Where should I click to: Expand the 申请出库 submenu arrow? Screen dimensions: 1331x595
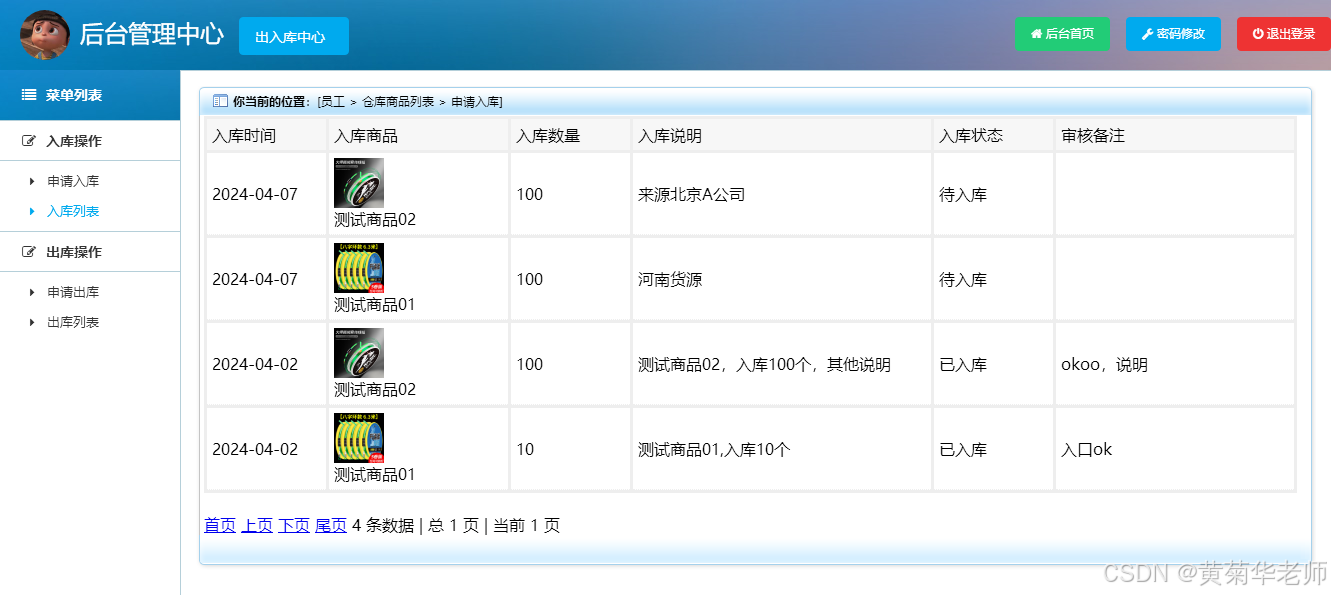[30, 291]
